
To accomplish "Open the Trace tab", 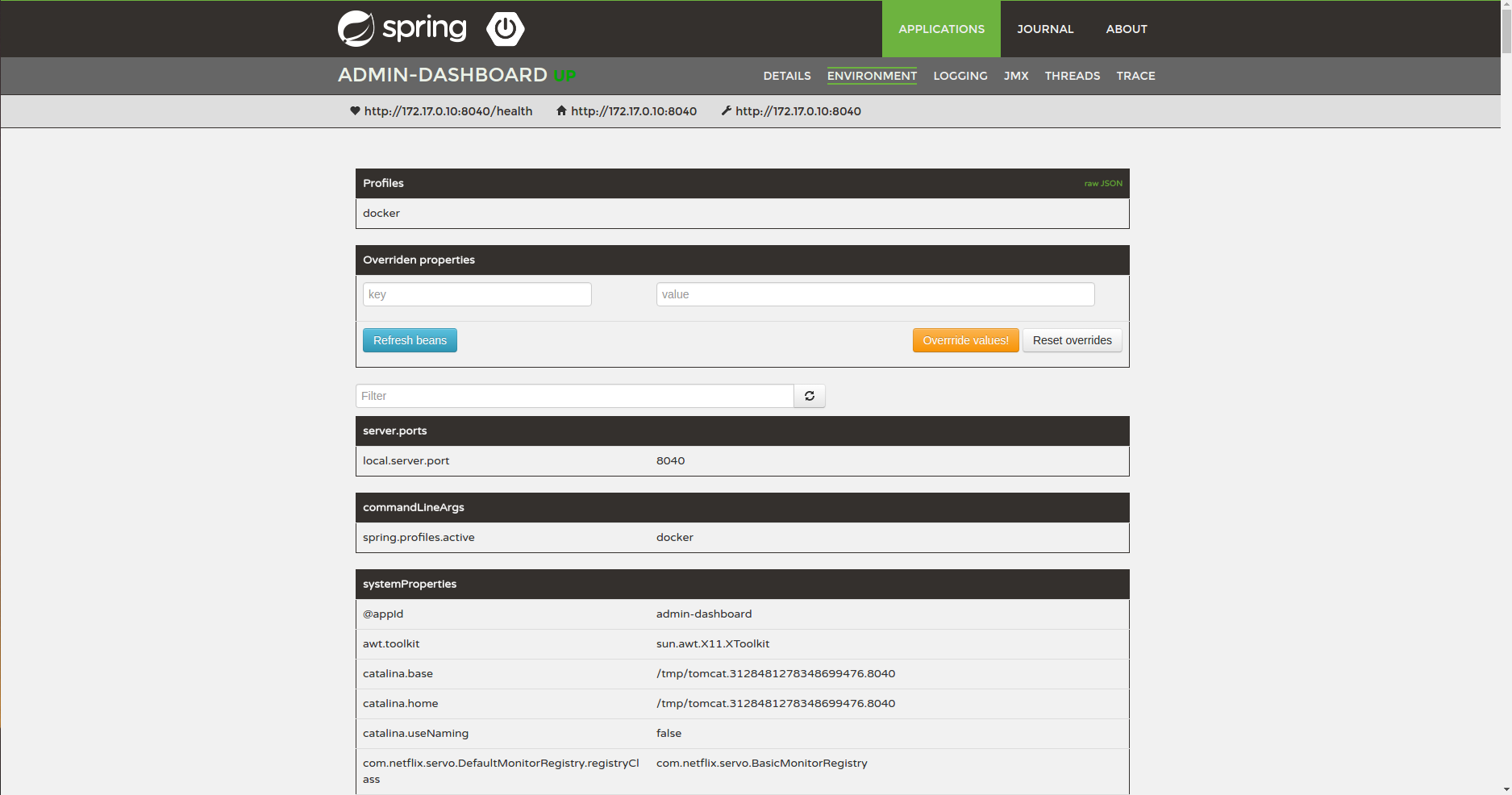I will (x=1135, y=76).
